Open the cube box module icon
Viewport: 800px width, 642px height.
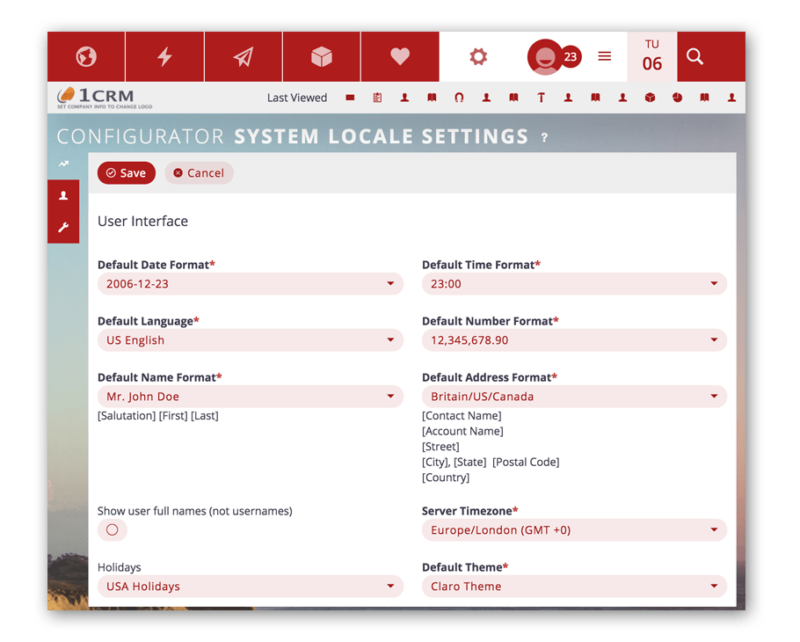point(321,57)
